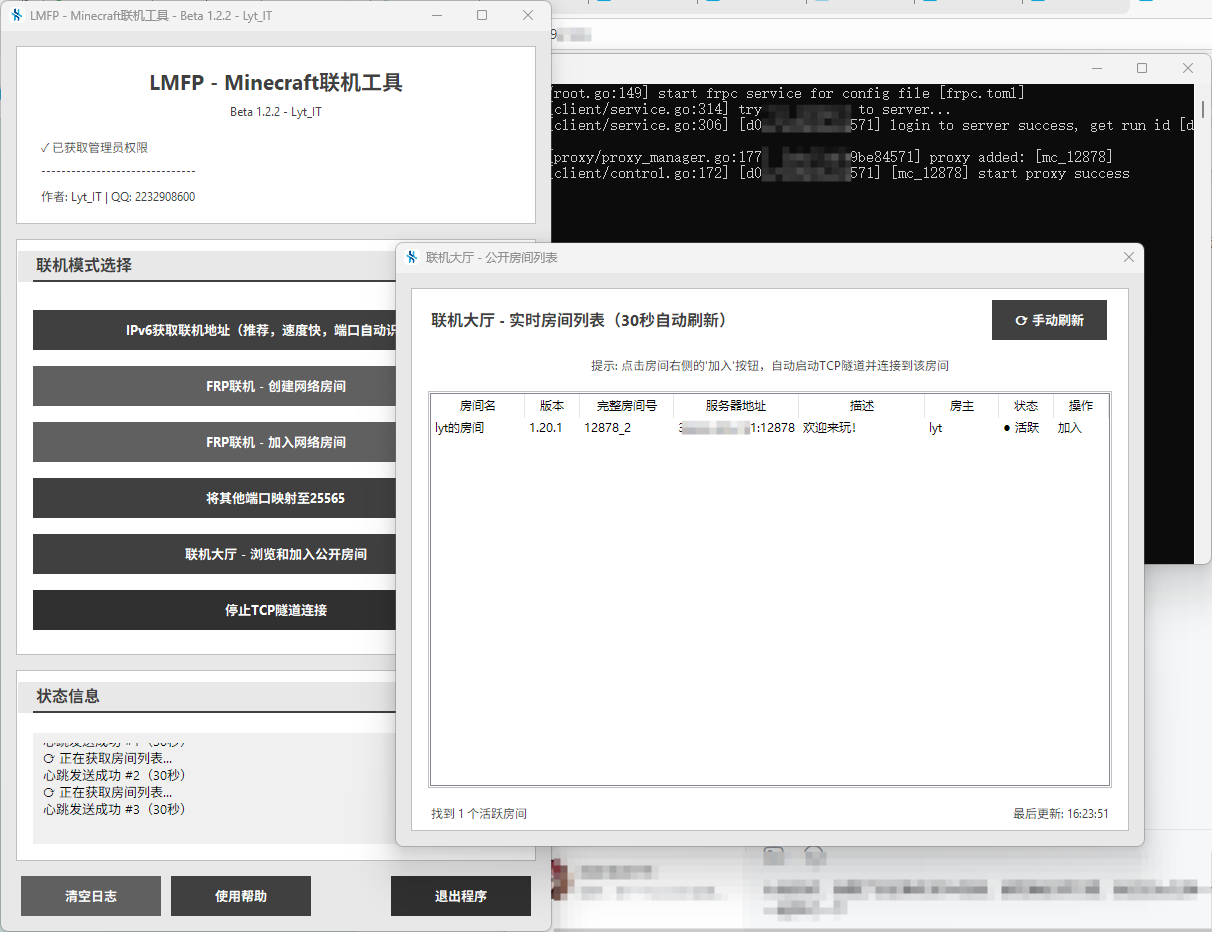Image resolution: width=1212 pixels, height=932 pixels.
Task: Click the lobby window title bar icon
Action: point(411,257)
